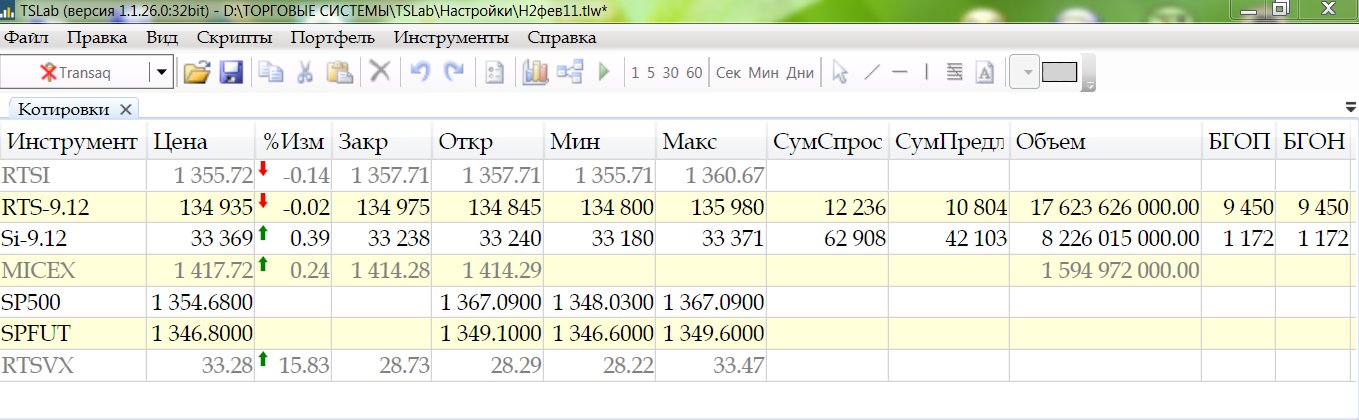The width and height of the screenshot is (1359, 420).
Task: Click the Copy toolbar icon
Action: (270, 72)
